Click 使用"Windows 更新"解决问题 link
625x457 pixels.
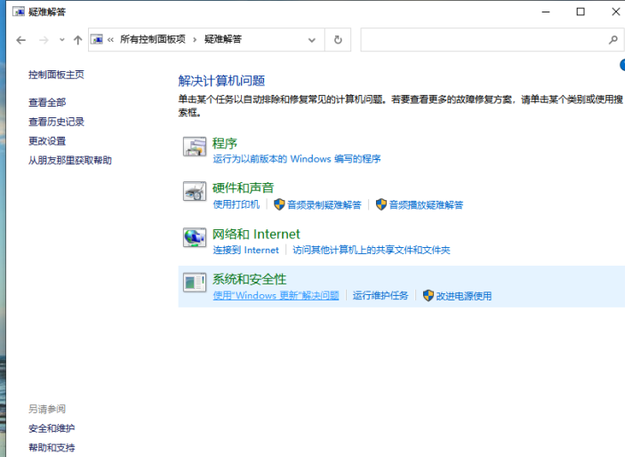(x=276, y=295)
